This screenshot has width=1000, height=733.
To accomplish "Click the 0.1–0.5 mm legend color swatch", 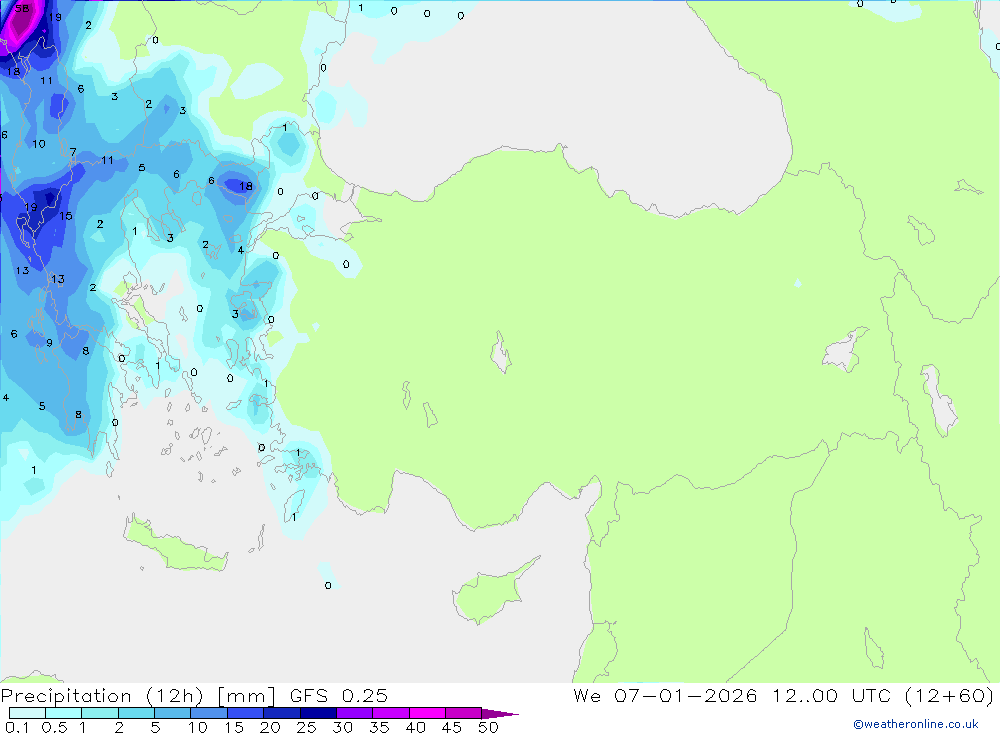I will tap(27, 713).
